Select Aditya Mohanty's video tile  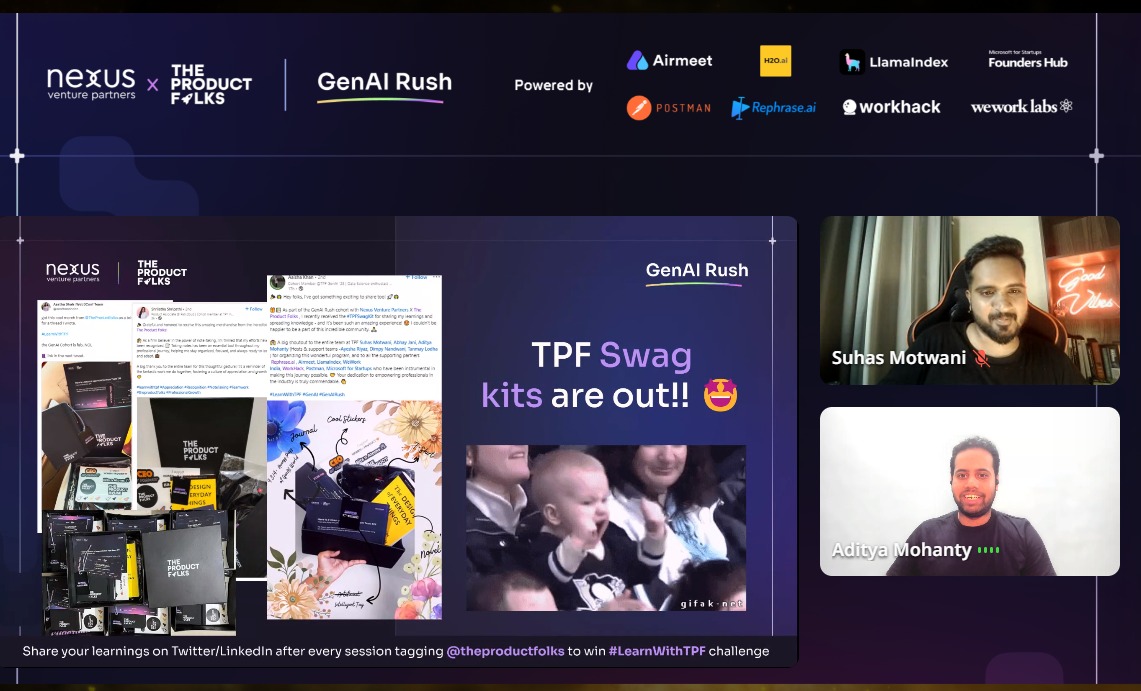[x=969, y=491]
